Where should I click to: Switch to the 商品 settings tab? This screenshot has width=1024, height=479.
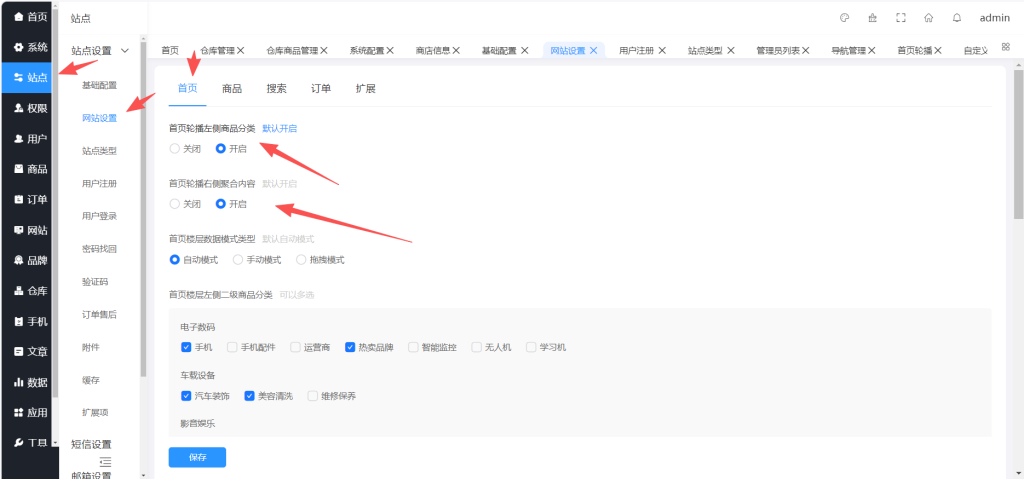(x=232, y=89)
